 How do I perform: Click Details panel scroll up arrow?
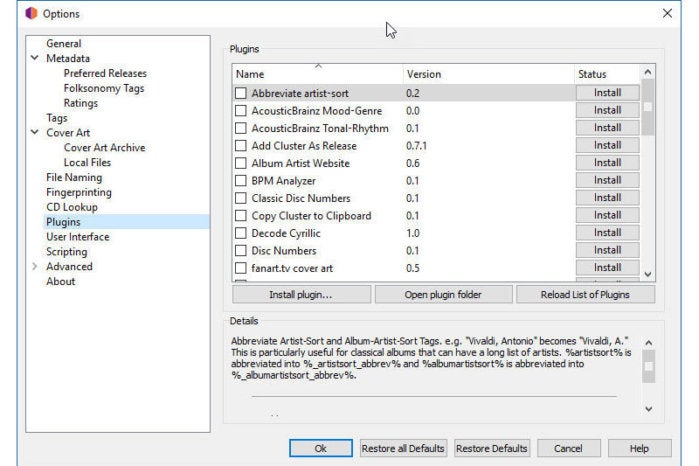(649, 343)
